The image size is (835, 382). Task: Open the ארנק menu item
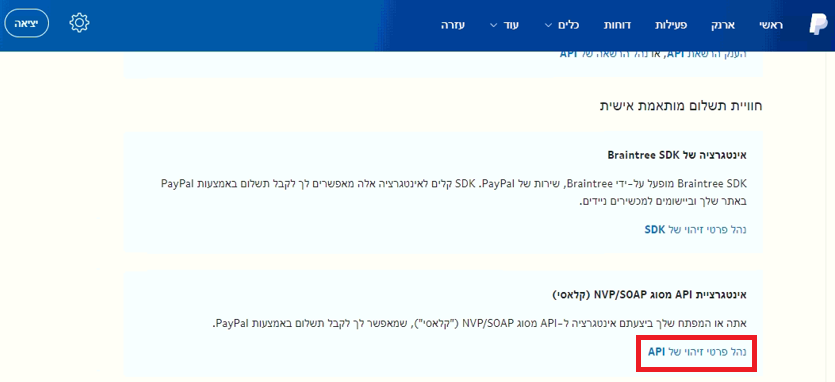click(x=724, y=25)
